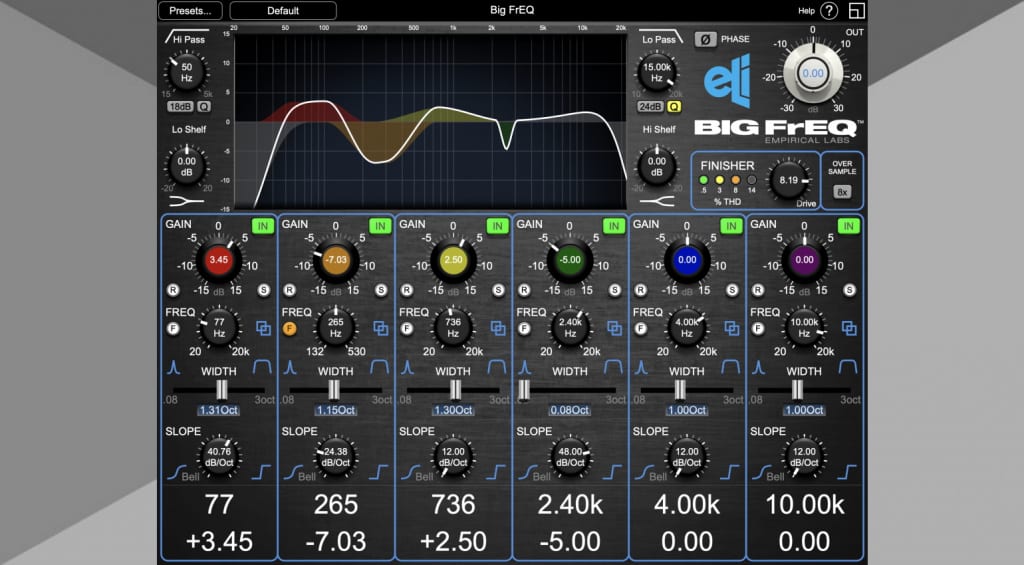Click the S solo icon on the orange band

pyautogui.click(x=381, y=290)
